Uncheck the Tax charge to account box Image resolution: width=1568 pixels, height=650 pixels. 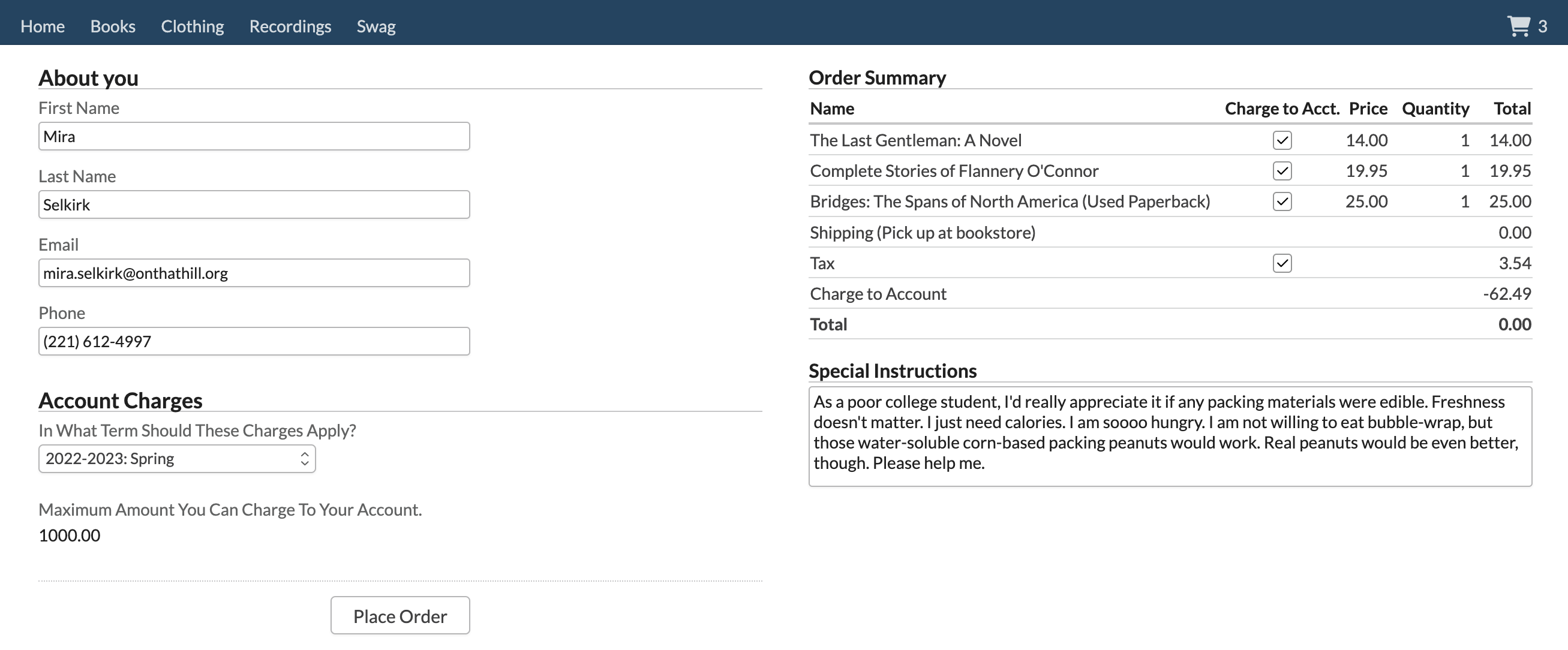[1282, 263]
